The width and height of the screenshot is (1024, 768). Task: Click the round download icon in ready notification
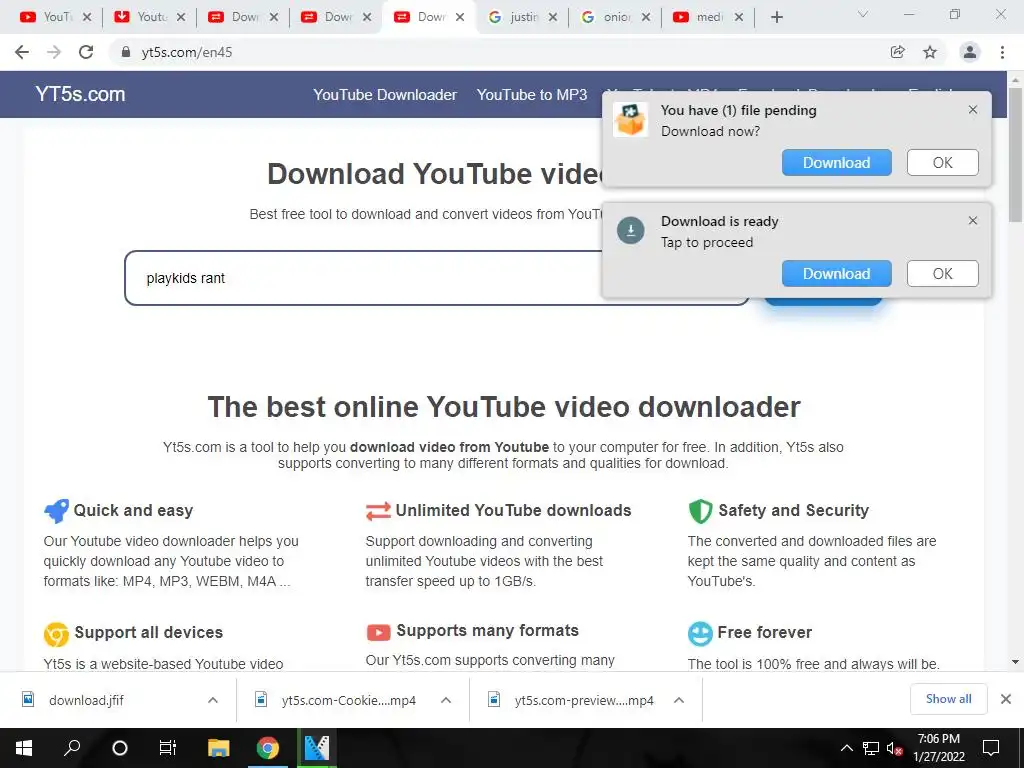pyautogui.click(x=631, y=231)
